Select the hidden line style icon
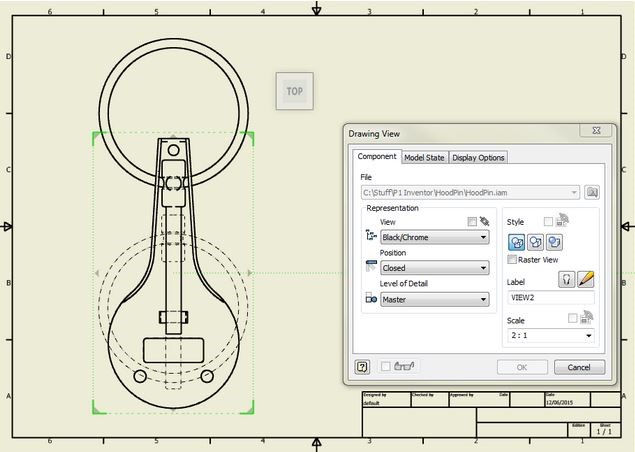Viewport: 635px width, 452px height. click(x=516, y=242)
